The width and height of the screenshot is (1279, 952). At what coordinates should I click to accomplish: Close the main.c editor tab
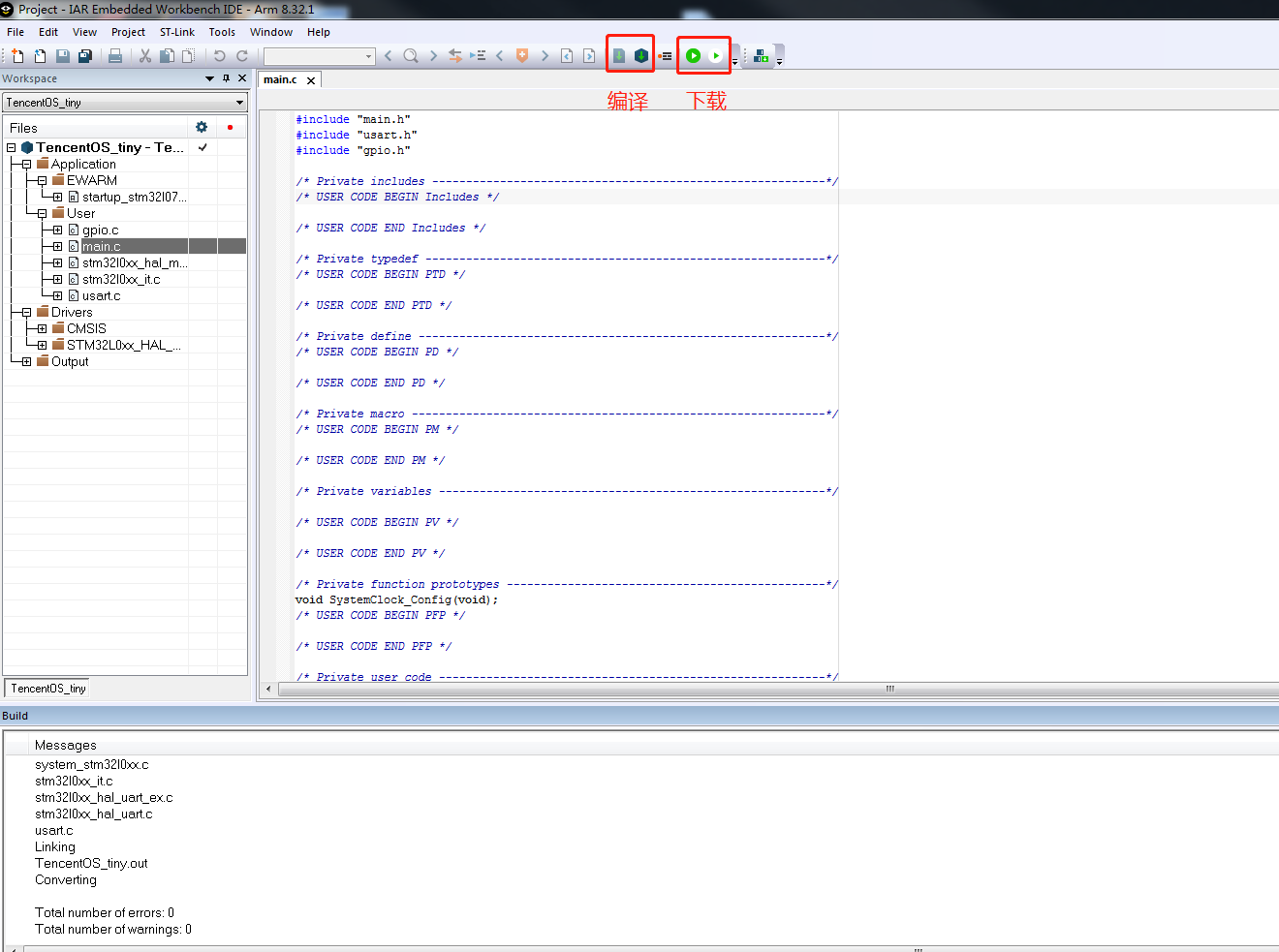click(311, 80)
